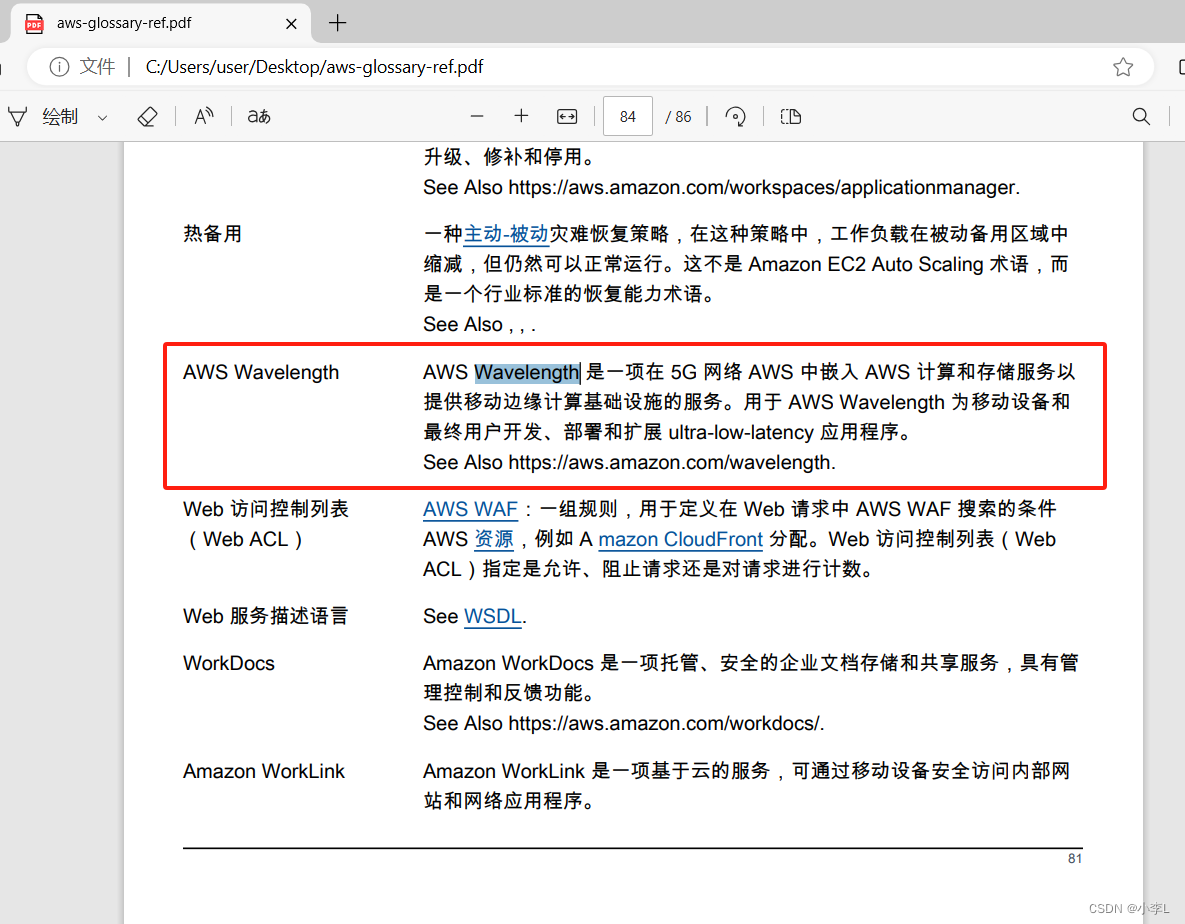The height and width of the screenshot is (924, 1185).
Task: Click the page footer number 81
Action: pos(1075,859)
